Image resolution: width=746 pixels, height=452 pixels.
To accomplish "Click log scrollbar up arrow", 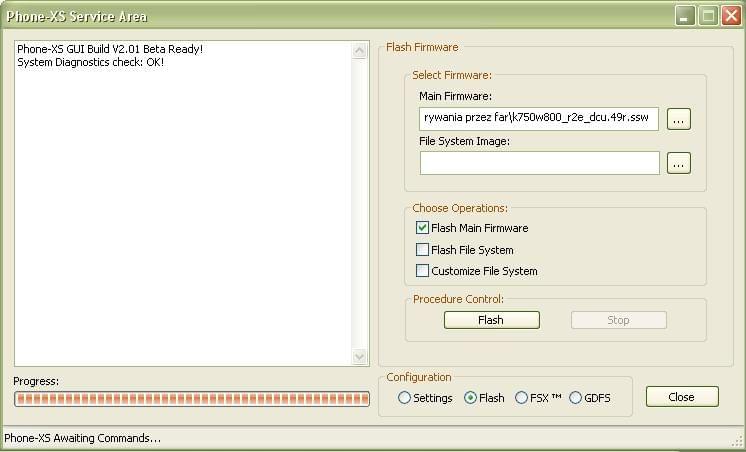I will pyautogui.click(x=360, y=50).
